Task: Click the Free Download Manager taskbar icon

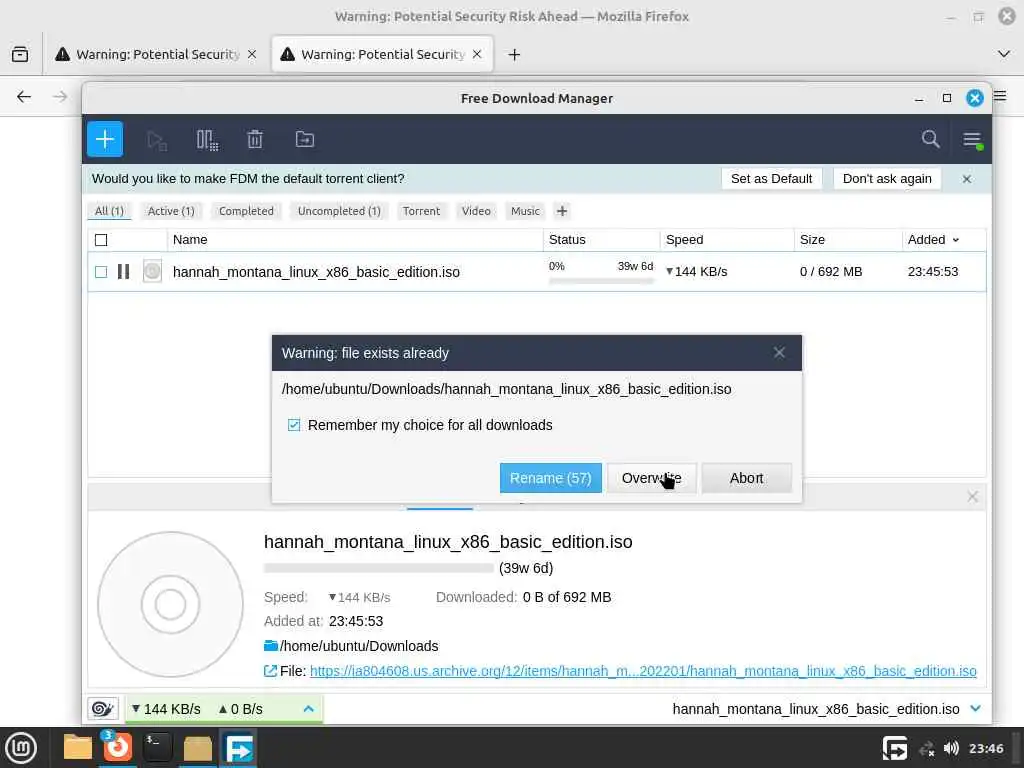Action: 238,748
